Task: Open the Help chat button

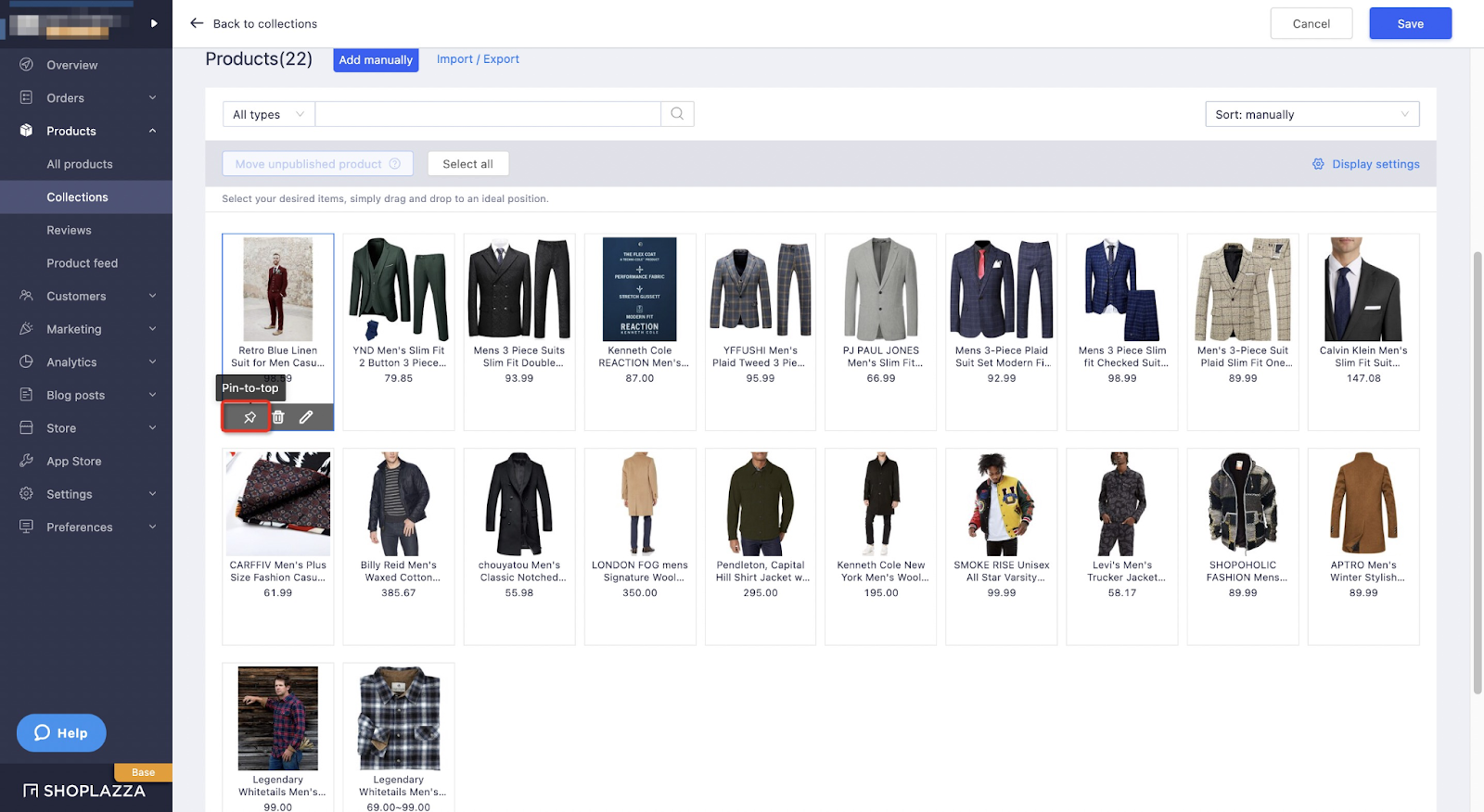Action: pos(61,732)
